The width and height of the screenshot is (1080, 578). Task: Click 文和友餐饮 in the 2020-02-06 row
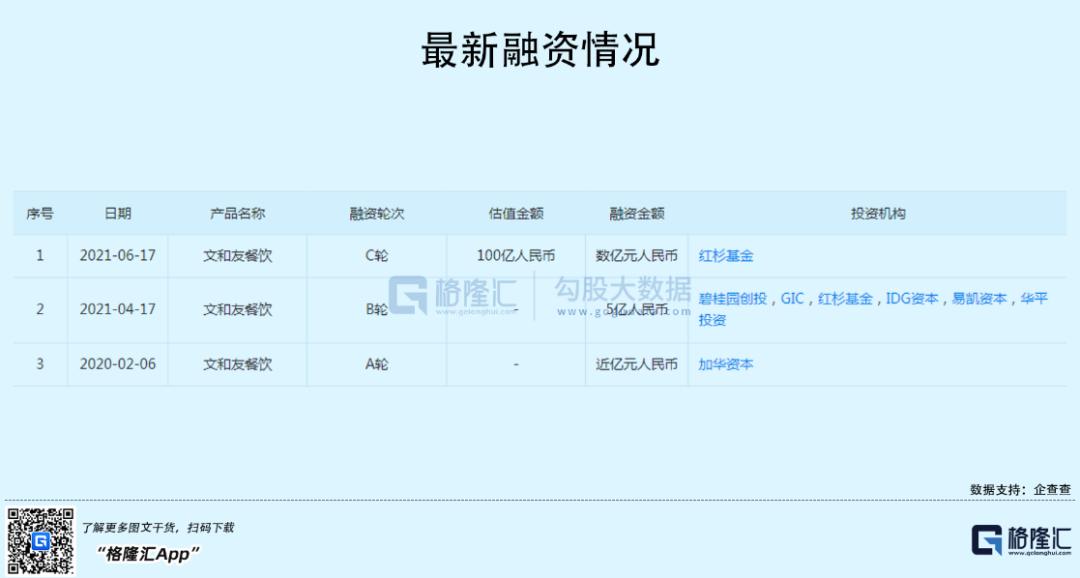click(x=238, y=364)
